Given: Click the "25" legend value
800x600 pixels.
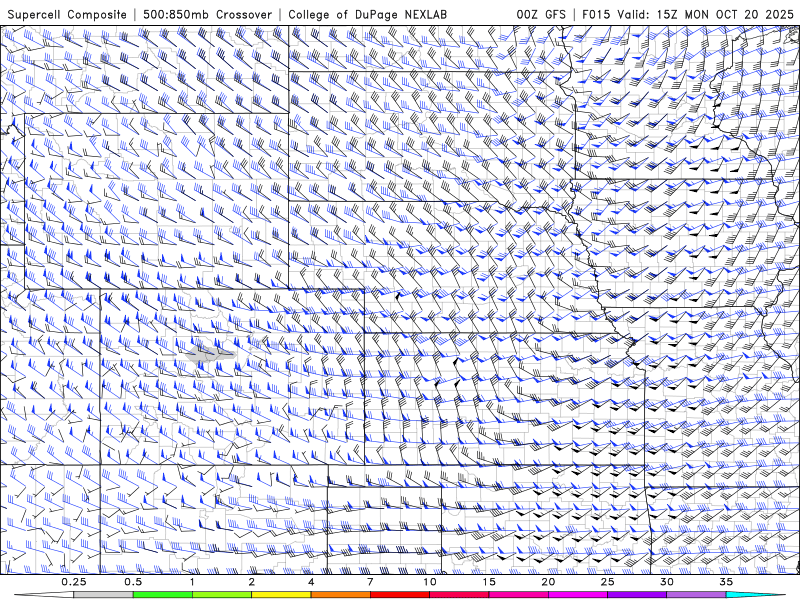Looking at the screenshot, I should point(607,582).
